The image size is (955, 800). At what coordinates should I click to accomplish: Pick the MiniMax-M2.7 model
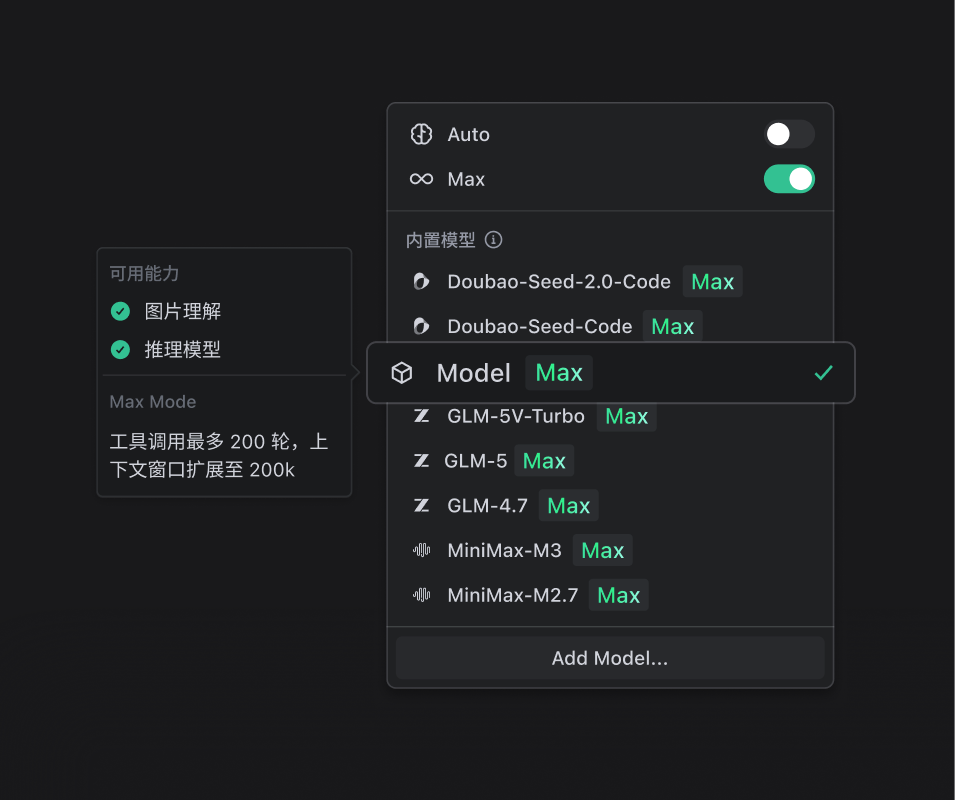pyautogui.click(x=610, y=595)
